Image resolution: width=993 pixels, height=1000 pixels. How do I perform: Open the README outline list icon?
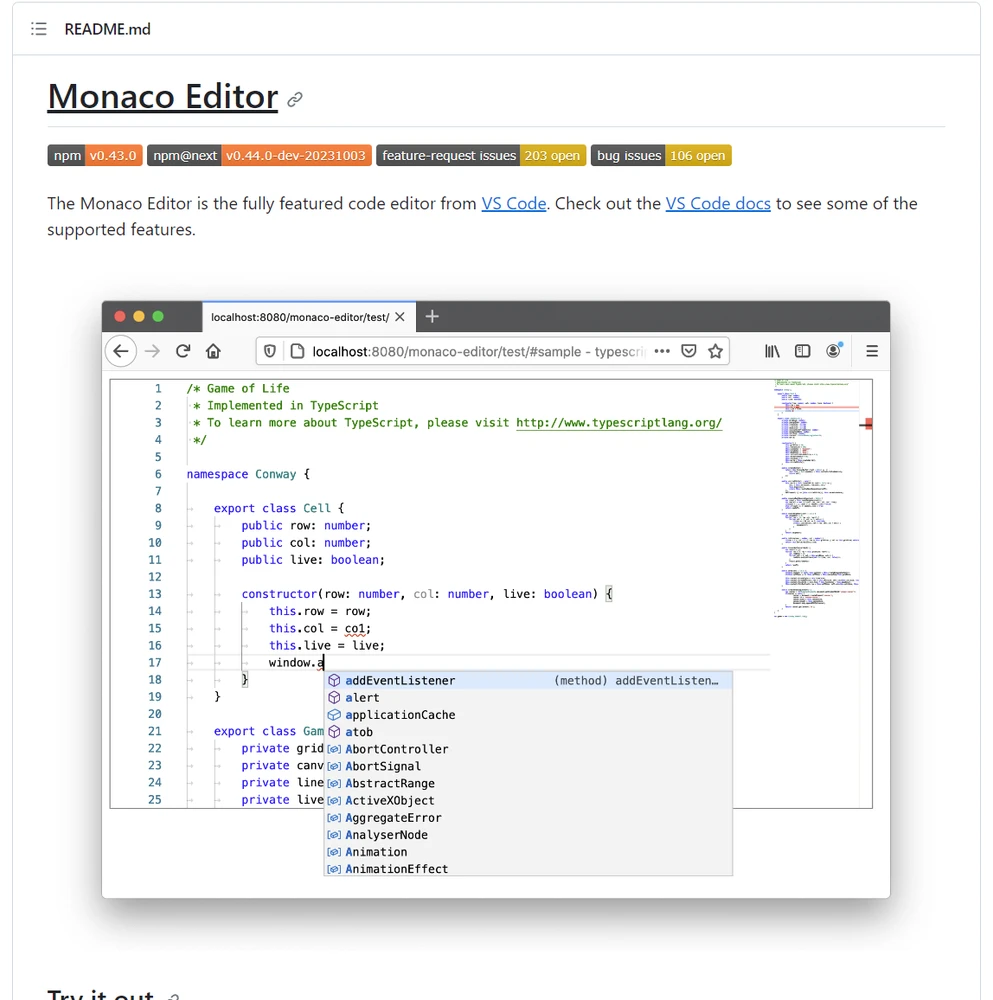pos(39,29)
